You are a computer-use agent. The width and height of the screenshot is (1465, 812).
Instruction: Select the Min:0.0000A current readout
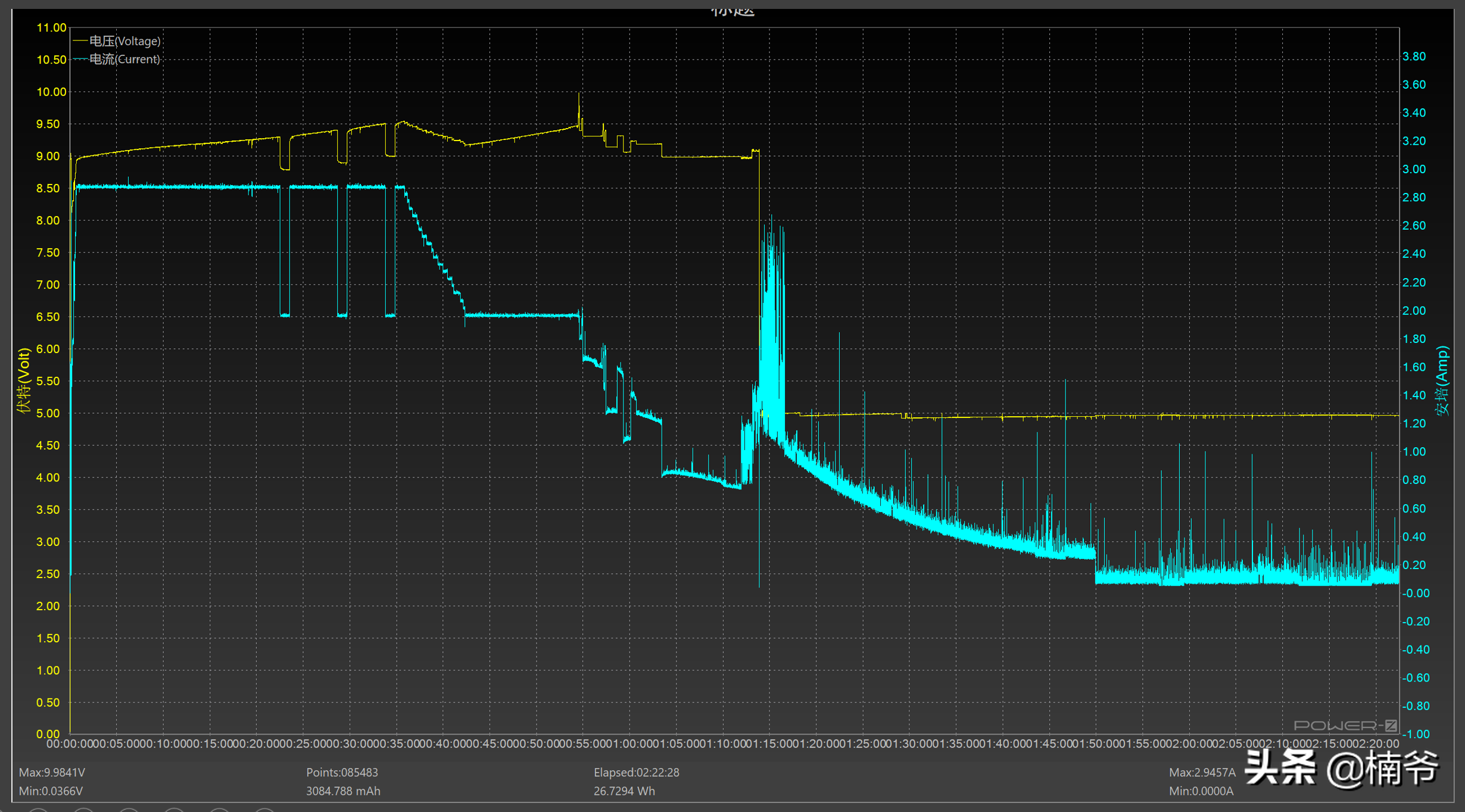coord(1201,791)
